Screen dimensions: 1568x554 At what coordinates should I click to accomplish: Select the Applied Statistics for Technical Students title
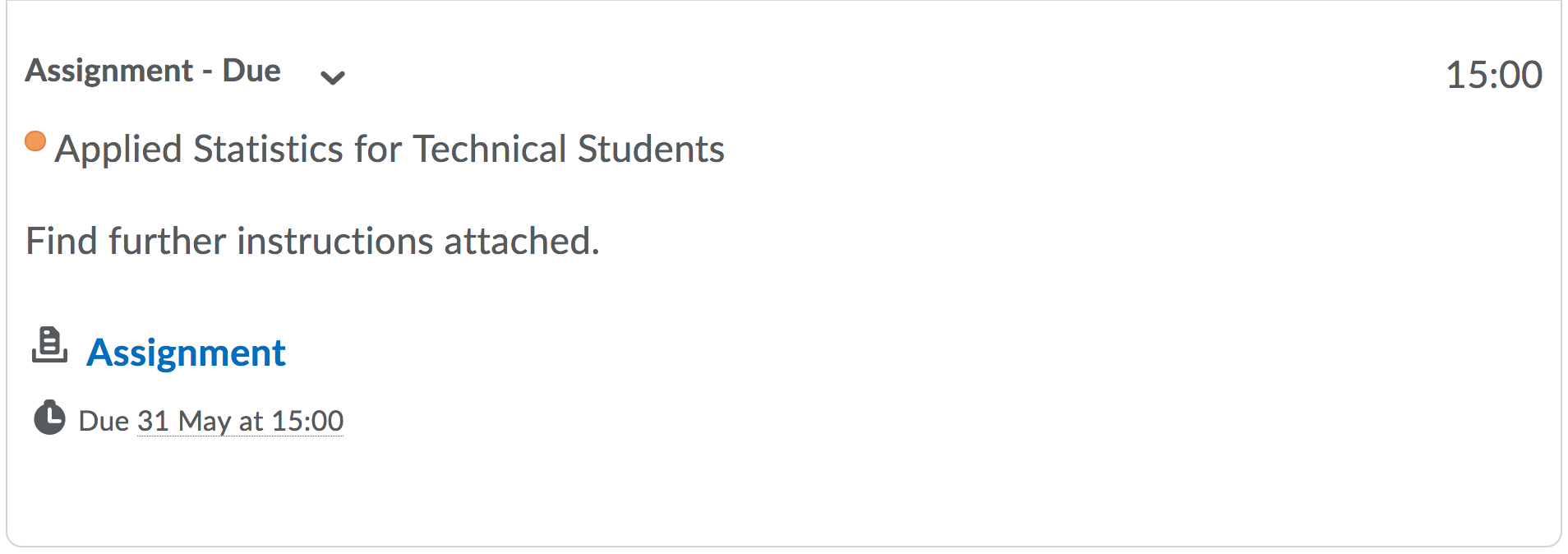pyautogui.click(x=390, y=149)
